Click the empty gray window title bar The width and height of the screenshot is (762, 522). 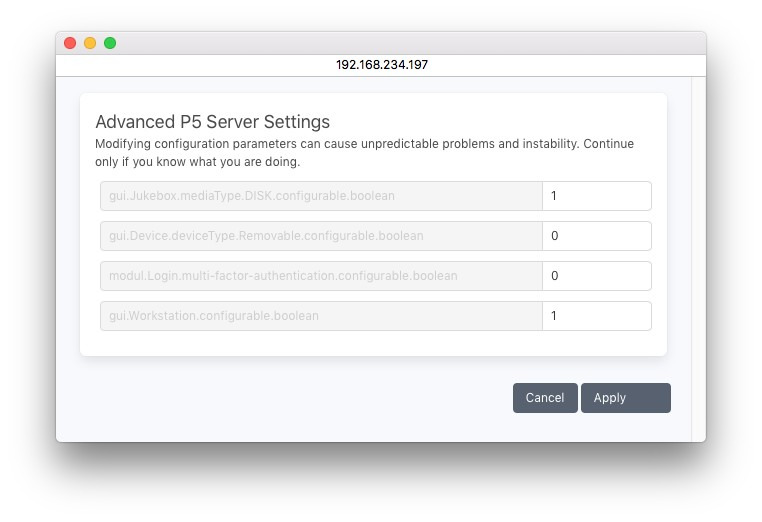click(x=400, y=43)
